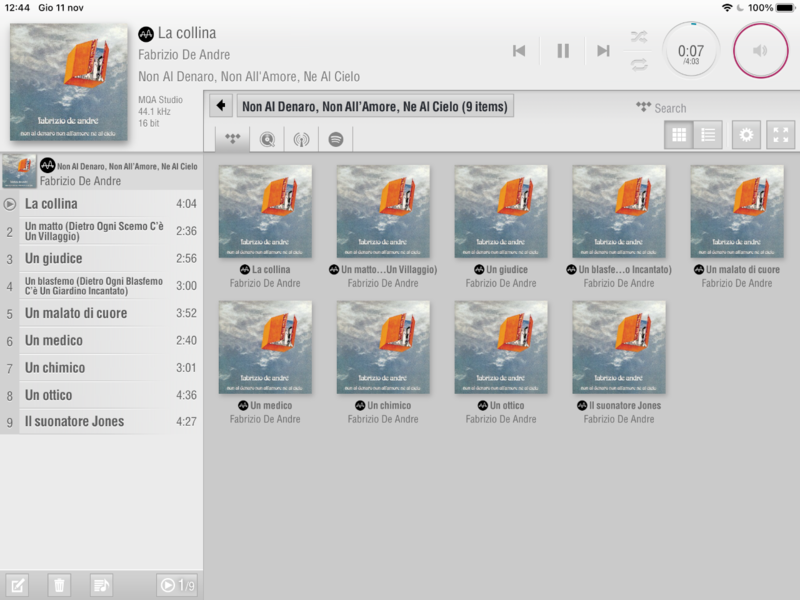Toggle repeat playback mode
The image size is (800, 600).
click(x=639, y=64)
